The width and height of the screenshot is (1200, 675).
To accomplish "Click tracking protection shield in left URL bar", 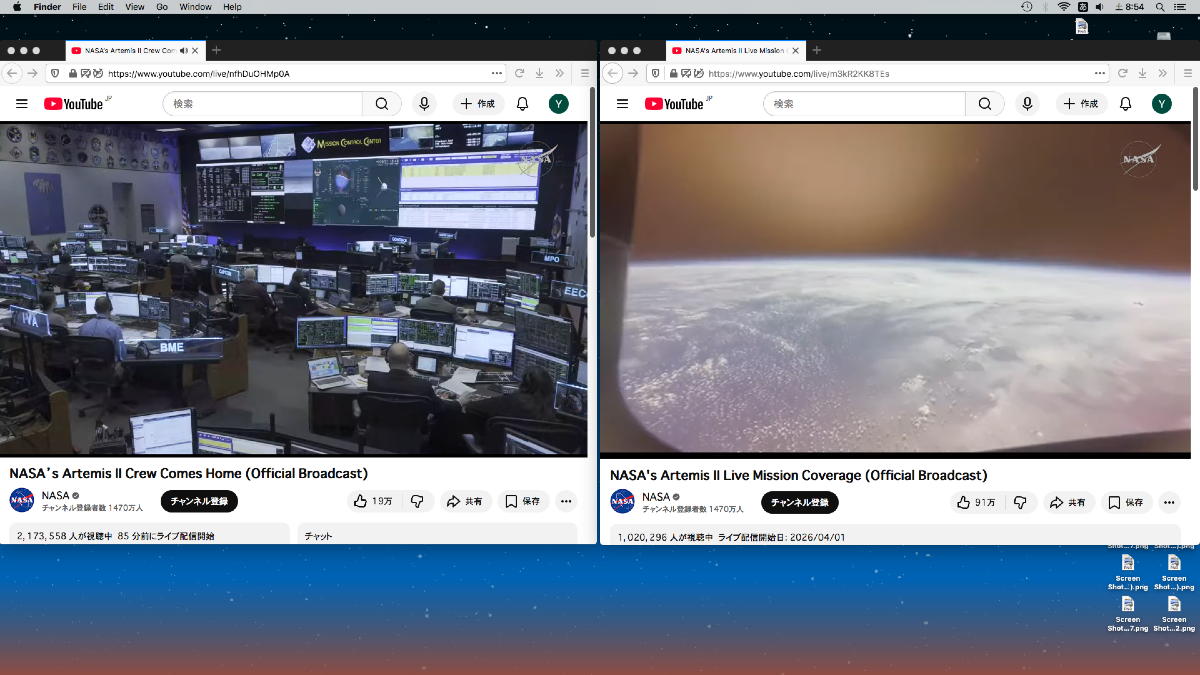I will coord(54,73).
